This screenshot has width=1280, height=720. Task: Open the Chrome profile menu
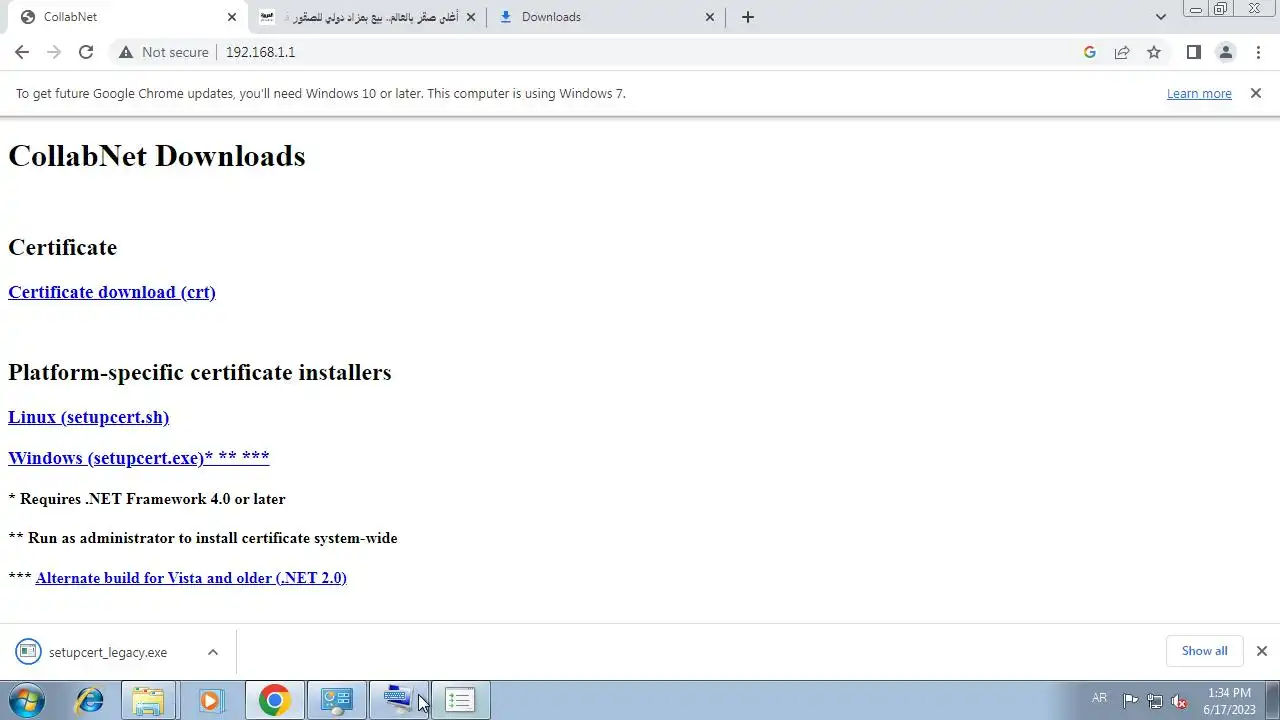(1225, 52)
